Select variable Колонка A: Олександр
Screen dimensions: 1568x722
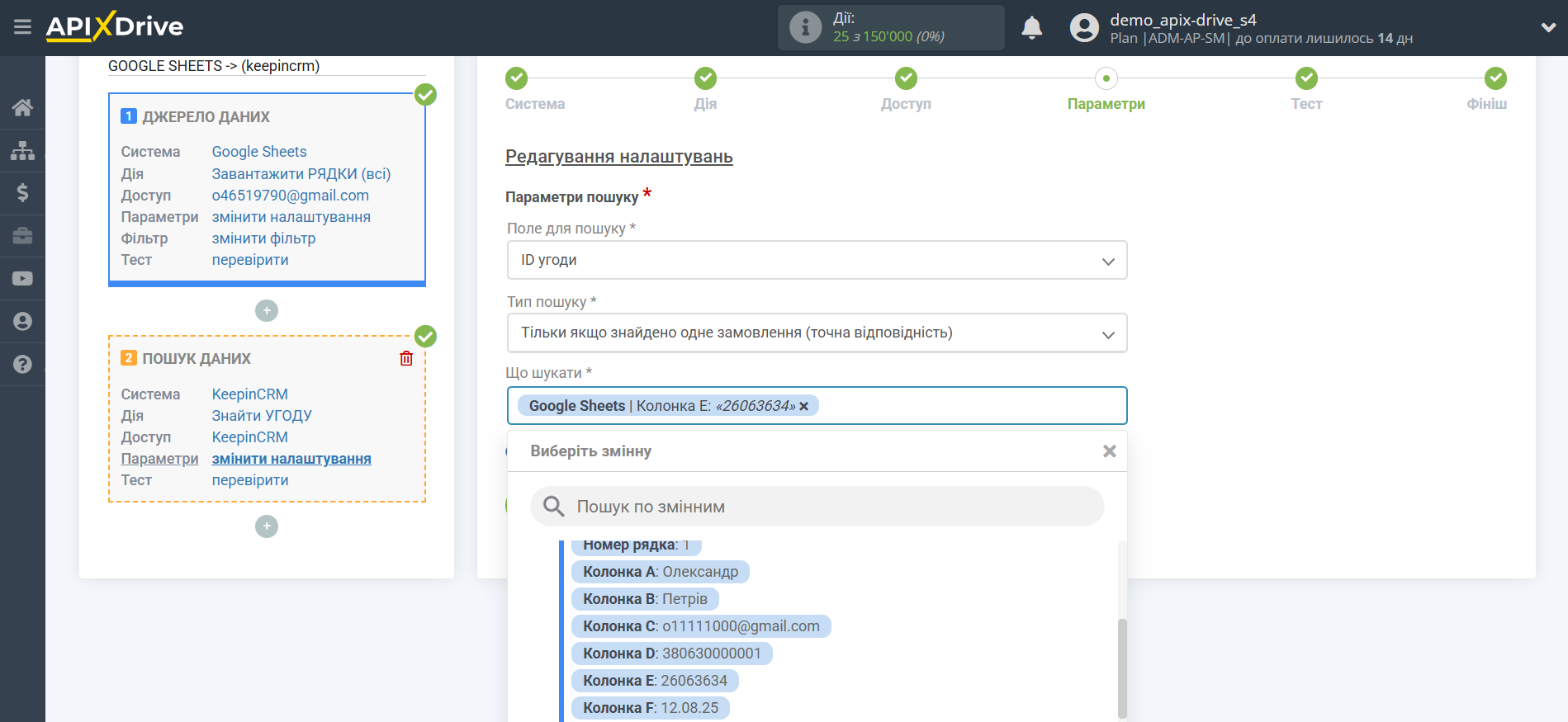click(x=660, y=572)
